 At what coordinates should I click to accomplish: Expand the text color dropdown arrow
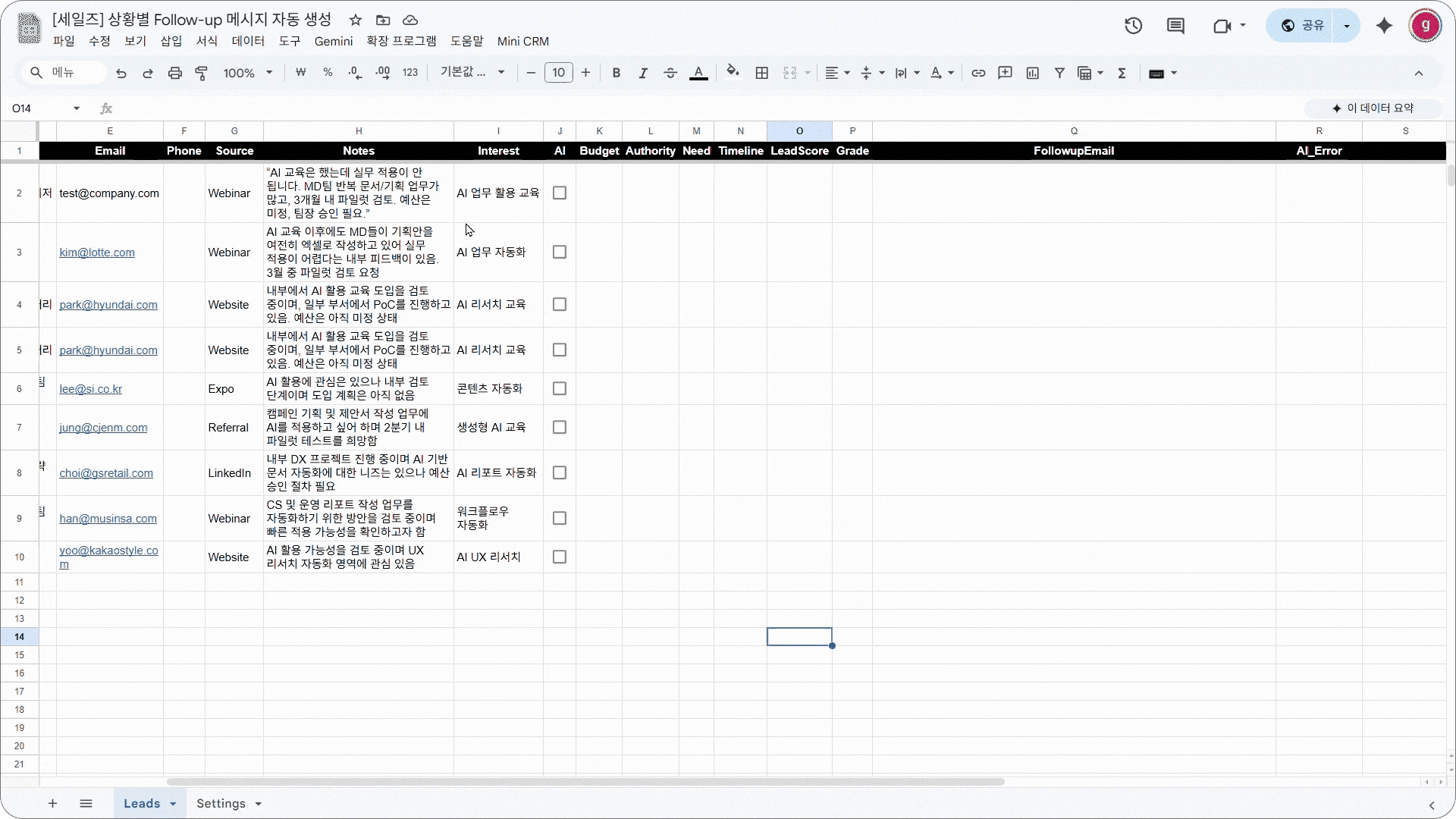pyautogui.click(x=950, y=73)
